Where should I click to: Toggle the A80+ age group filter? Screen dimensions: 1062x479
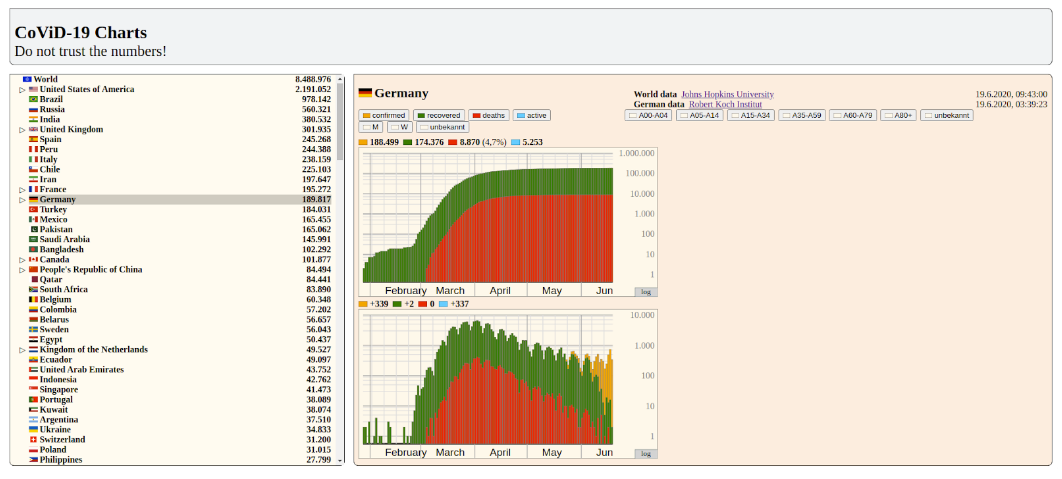(x=899, y=116)
